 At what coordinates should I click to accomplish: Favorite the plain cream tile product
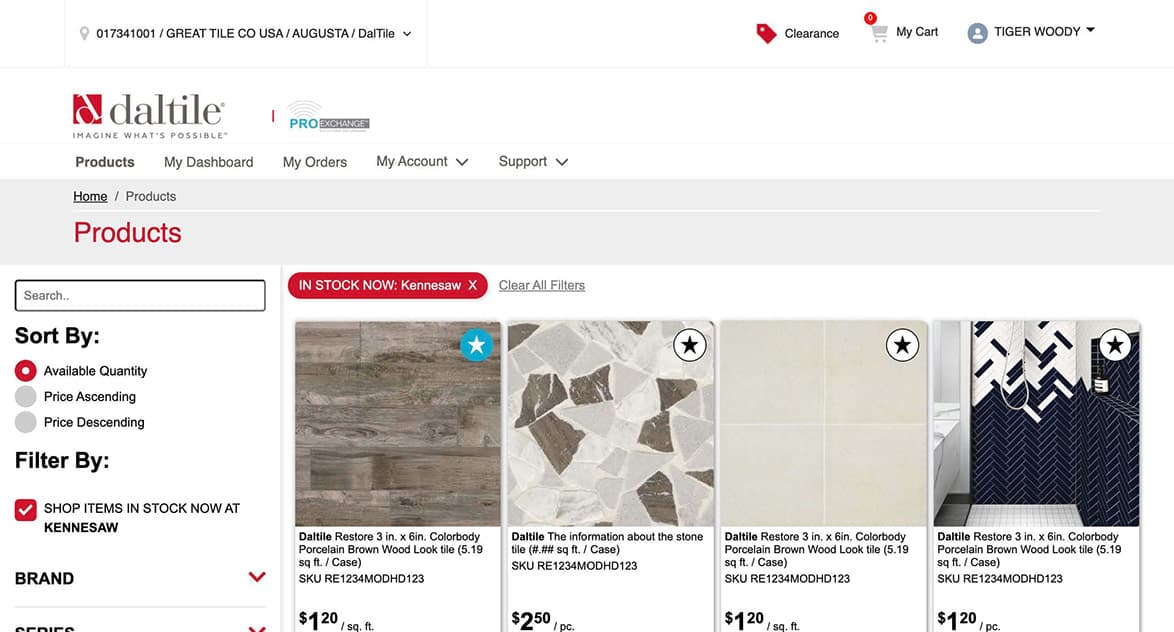pyautogui.click(x=902, y=345)
